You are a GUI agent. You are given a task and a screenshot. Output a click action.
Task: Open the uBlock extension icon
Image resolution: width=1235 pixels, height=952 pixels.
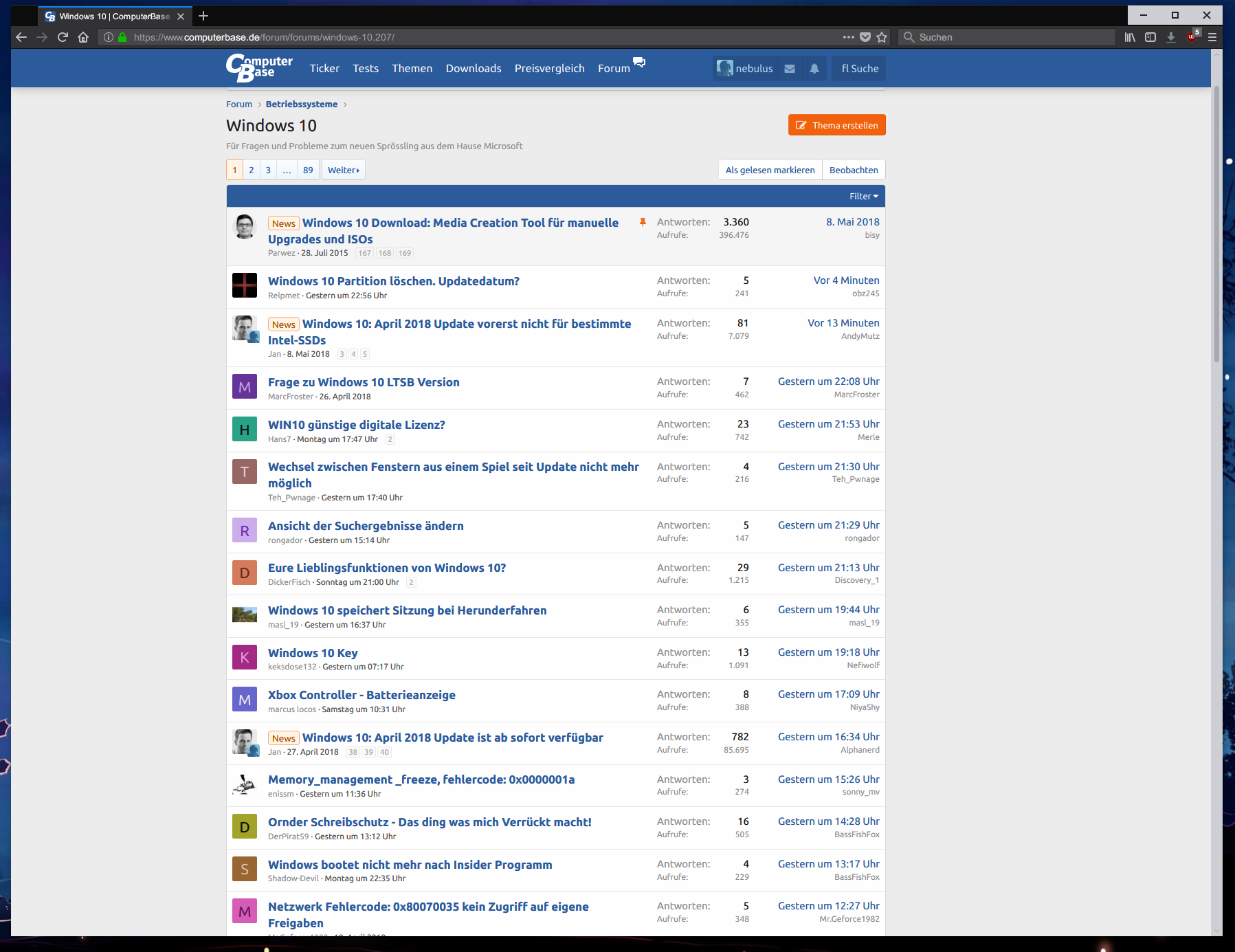tap(1193, 36)
